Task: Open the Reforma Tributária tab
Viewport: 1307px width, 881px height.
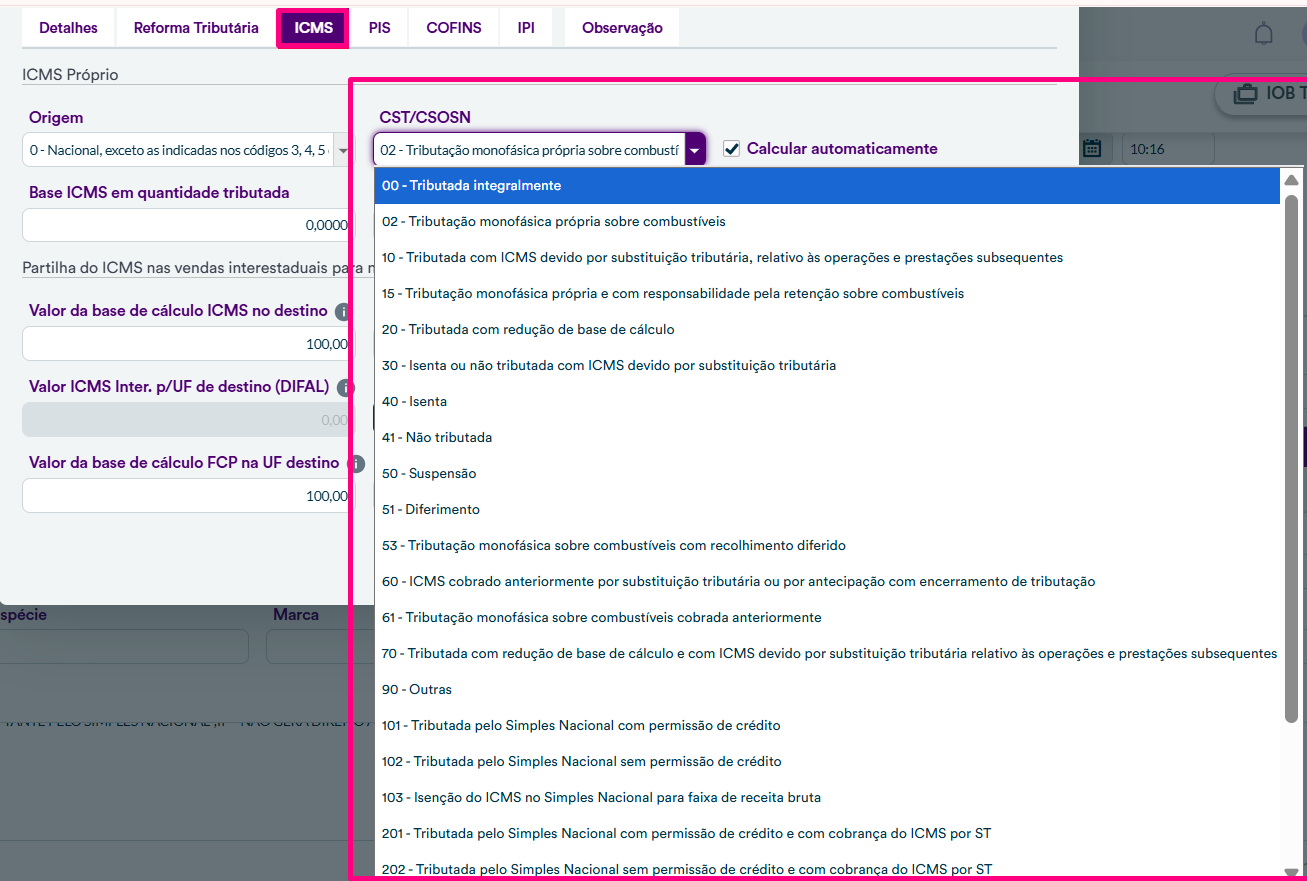Action: pyautogui.click(x=196, y=28)
